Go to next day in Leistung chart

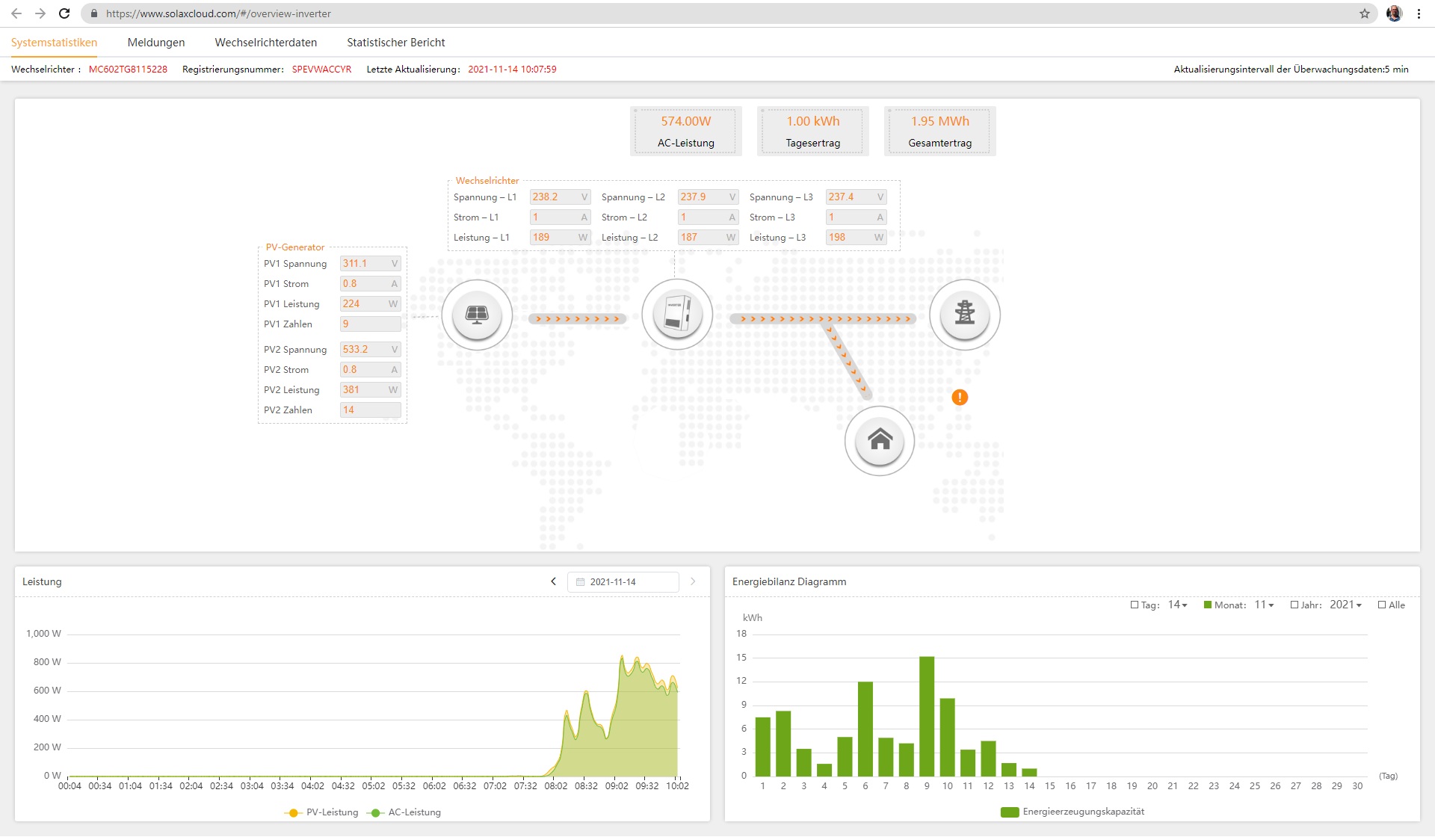pos(693,581)
